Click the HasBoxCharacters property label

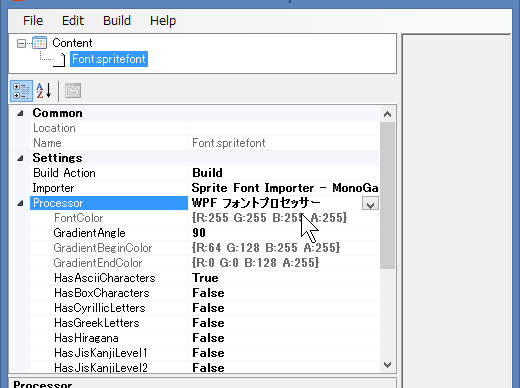click(x=102, y=293)
